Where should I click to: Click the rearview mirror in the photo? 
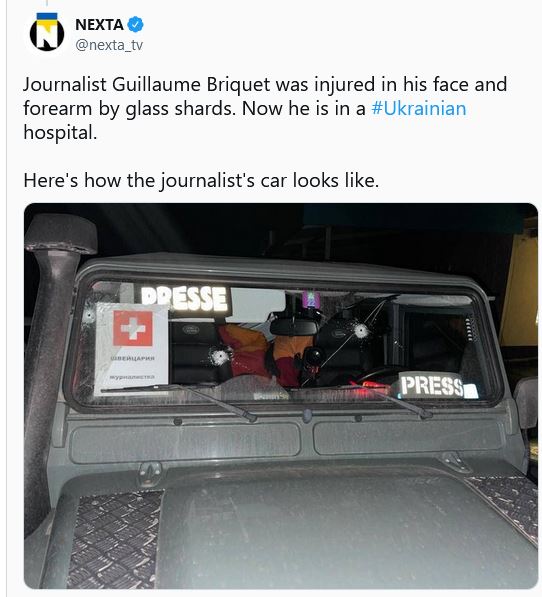295,327
